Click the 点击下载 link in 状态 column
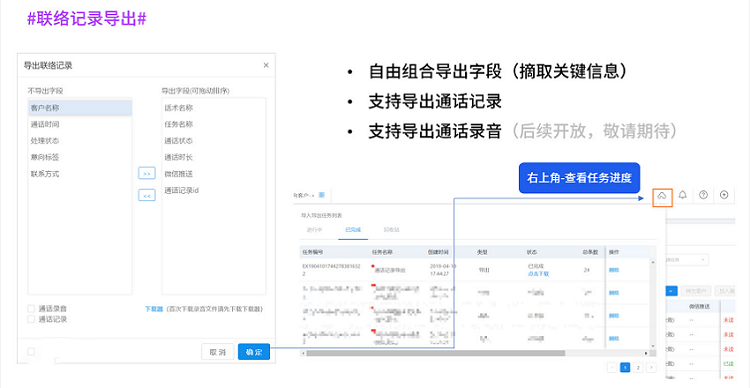 point(538,274)
